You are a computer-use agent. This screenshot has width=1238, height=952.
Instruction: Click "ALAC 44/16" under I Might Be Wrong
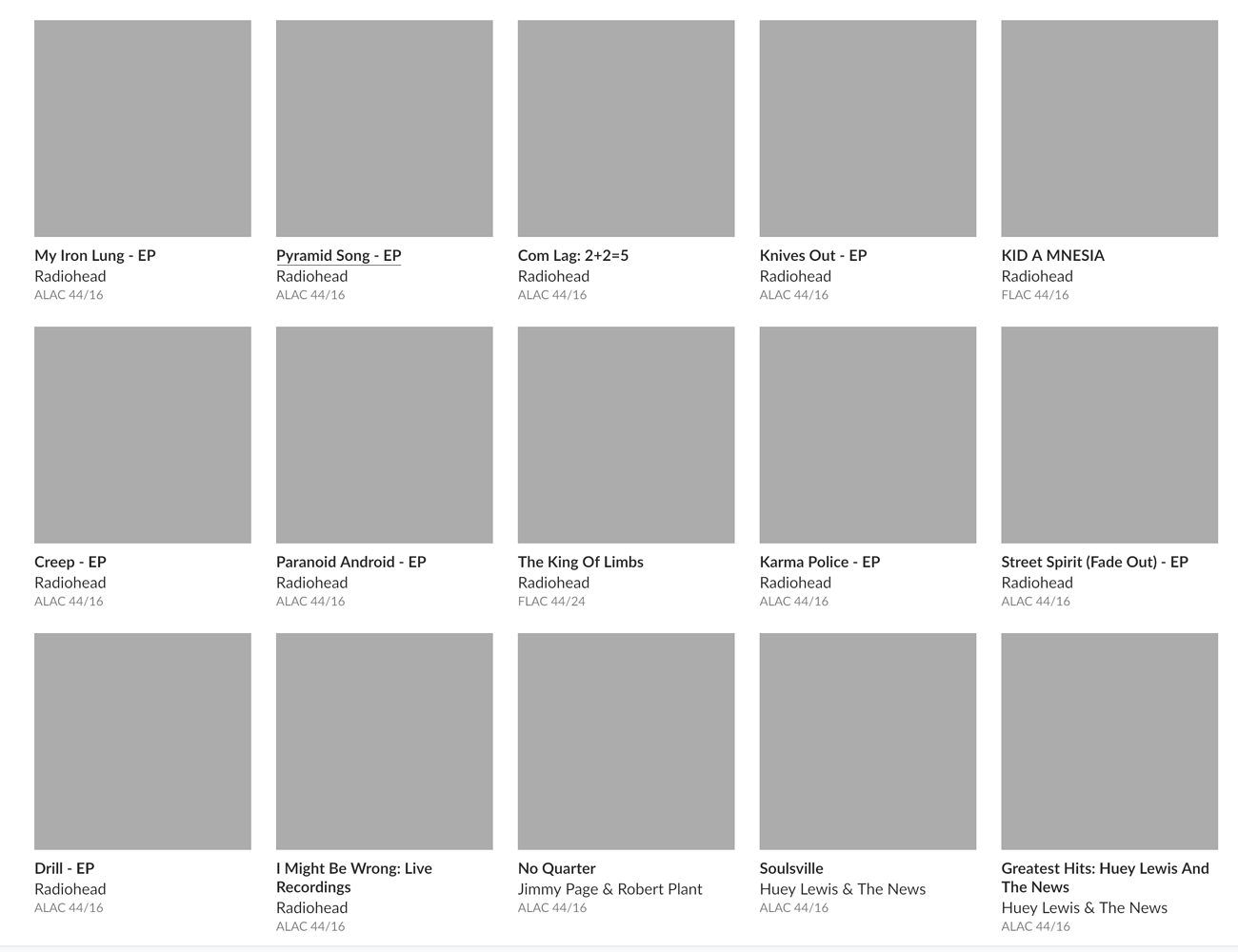pos(311,926)
